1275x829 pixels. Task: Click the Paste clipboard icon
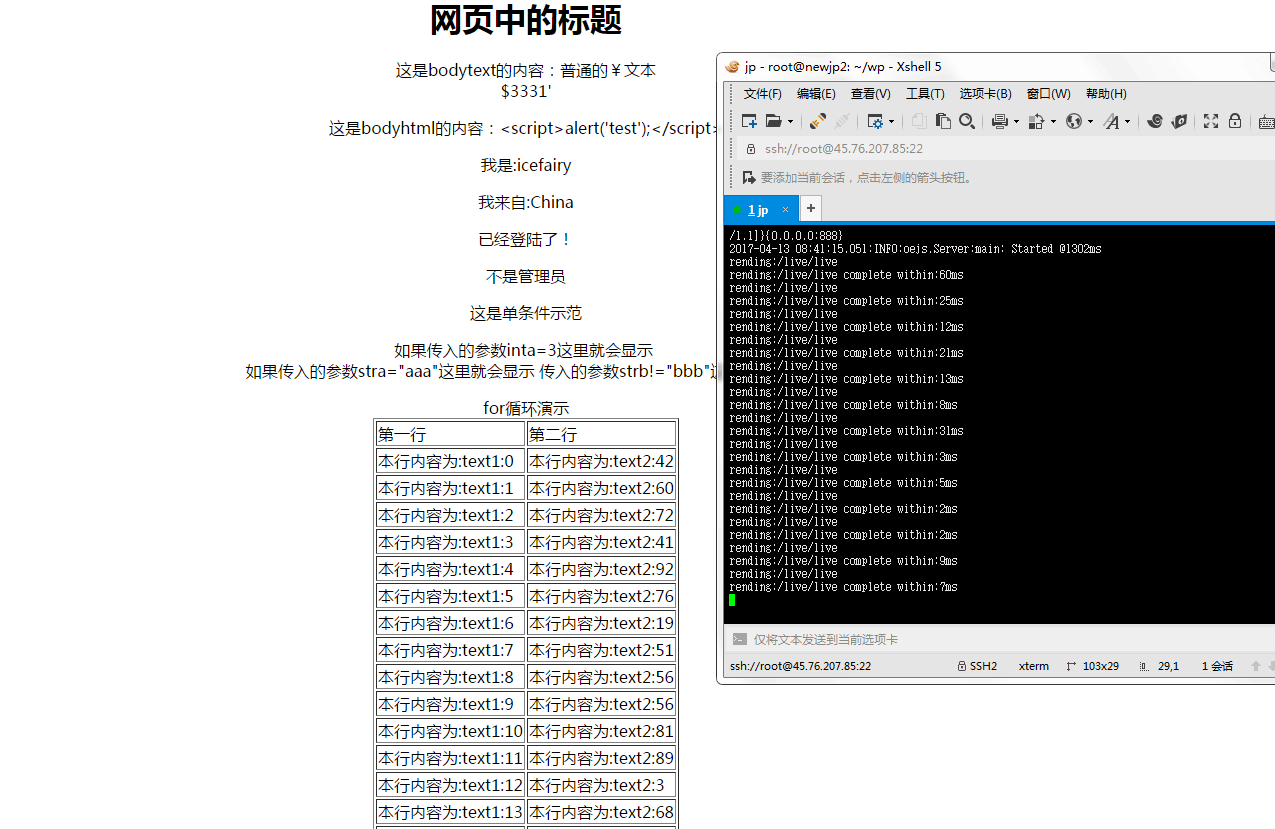tap(943, 121)
